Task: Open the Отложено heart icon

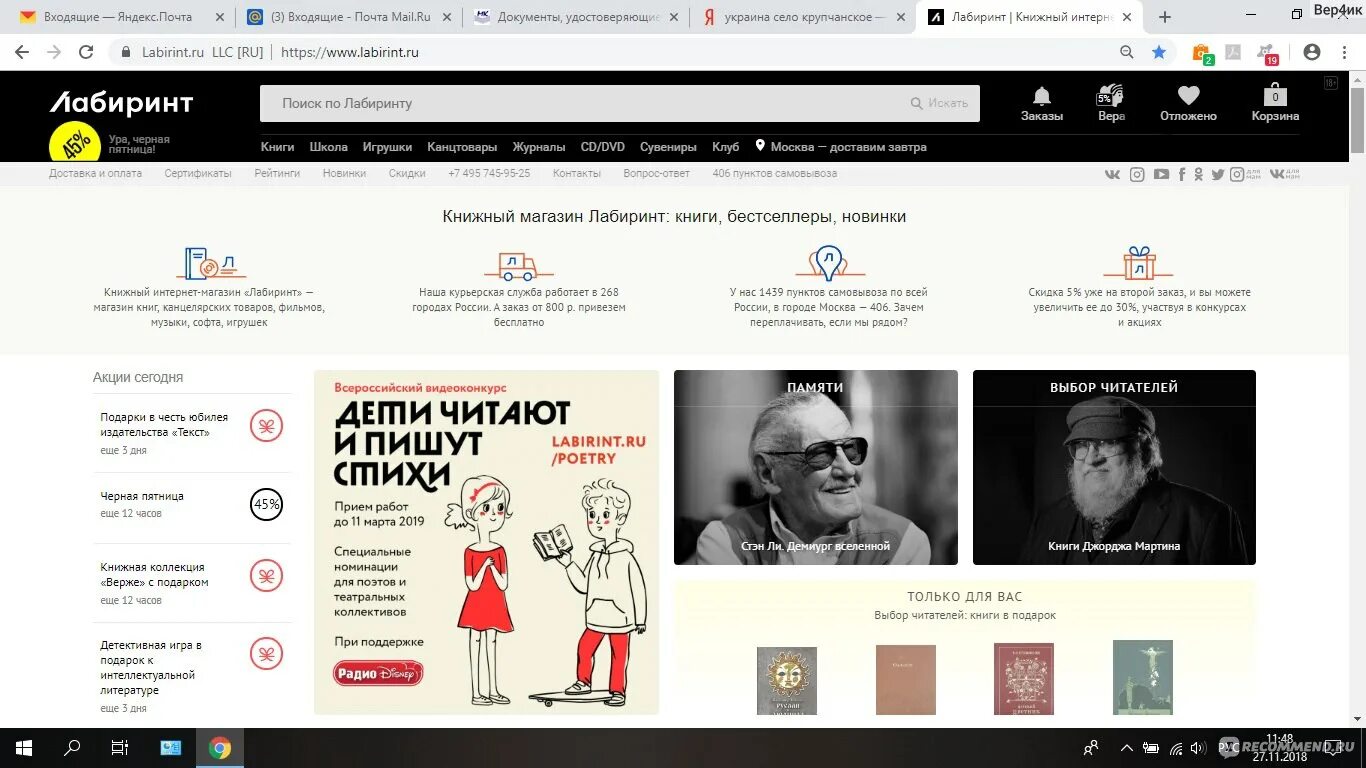Action: coord(1188,103)
